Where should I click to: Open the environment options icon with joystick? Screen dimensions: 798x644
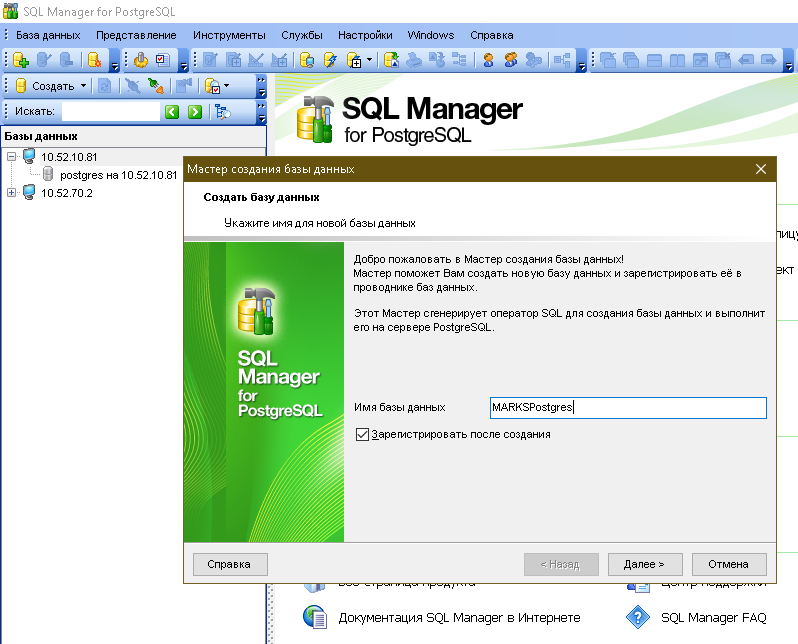(140, 60)
